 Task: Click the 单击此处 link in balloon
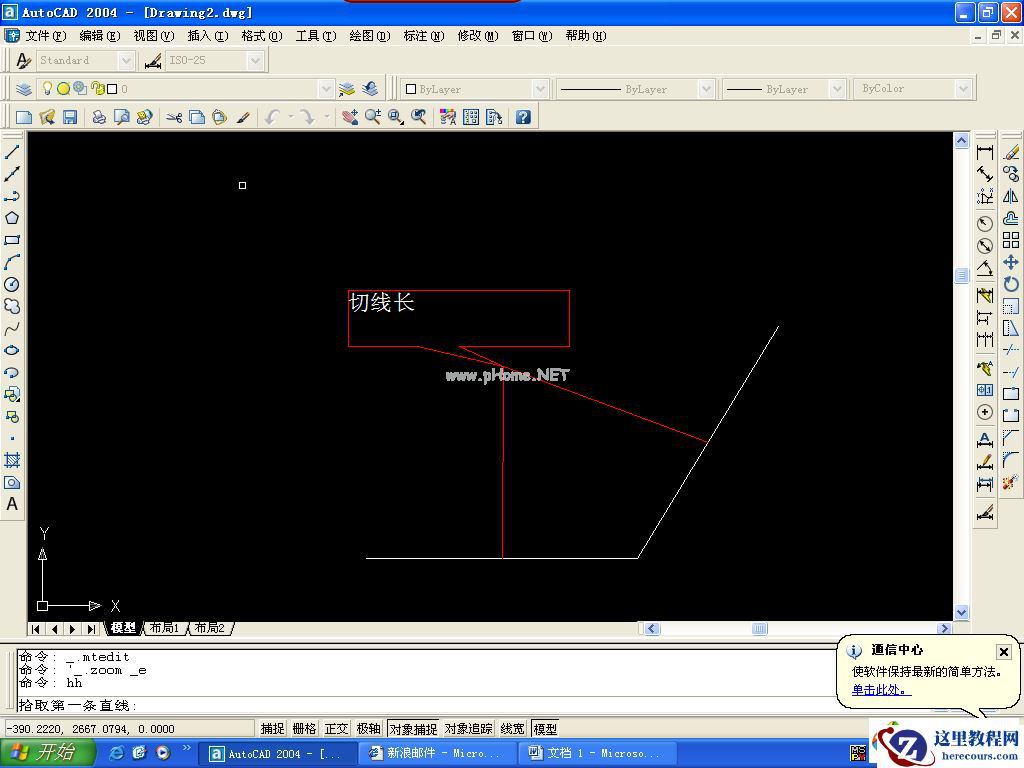coord(881,690)
